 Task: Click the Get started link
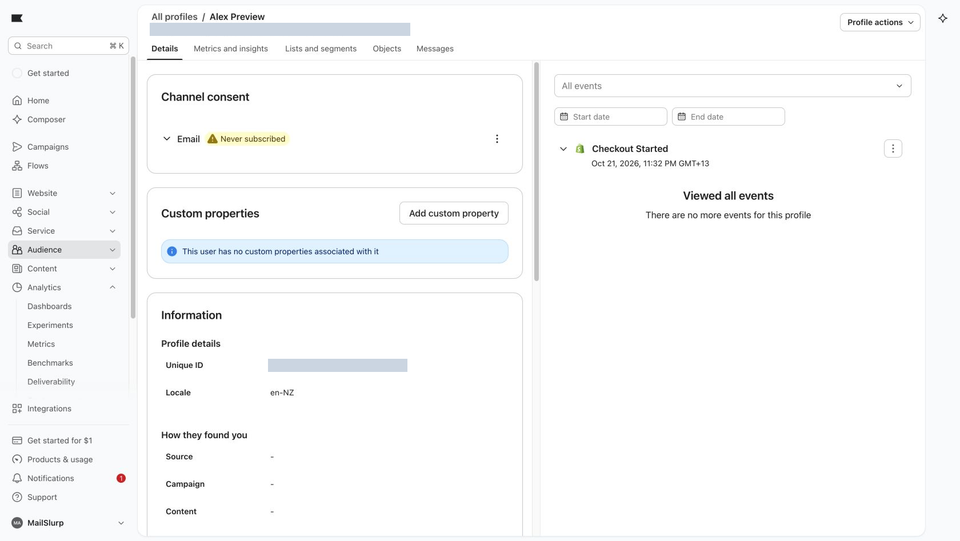(48, 73)
